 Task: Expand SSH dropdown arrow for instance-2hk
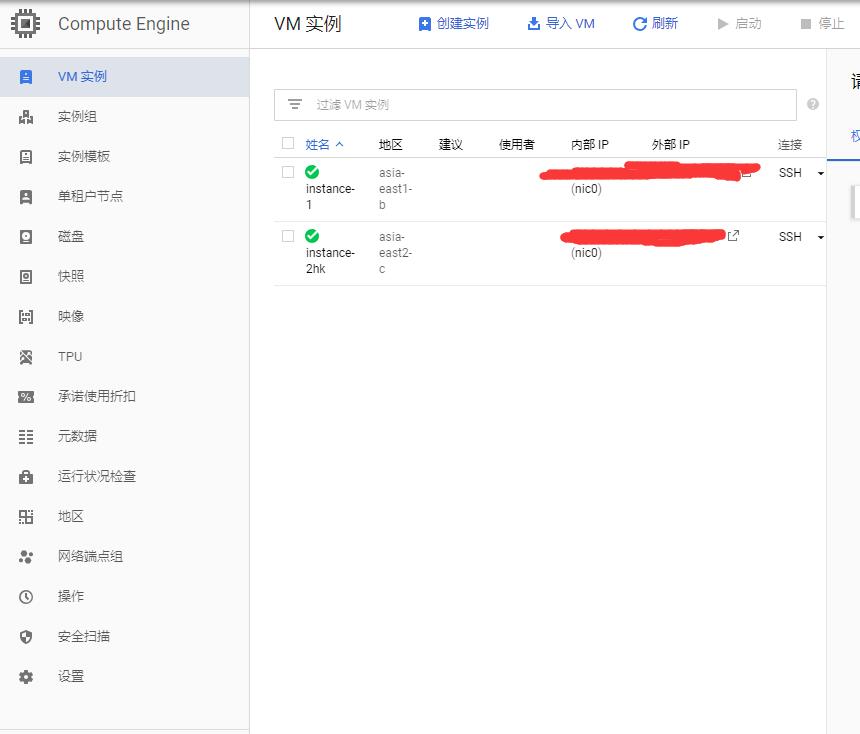point(821,238)
